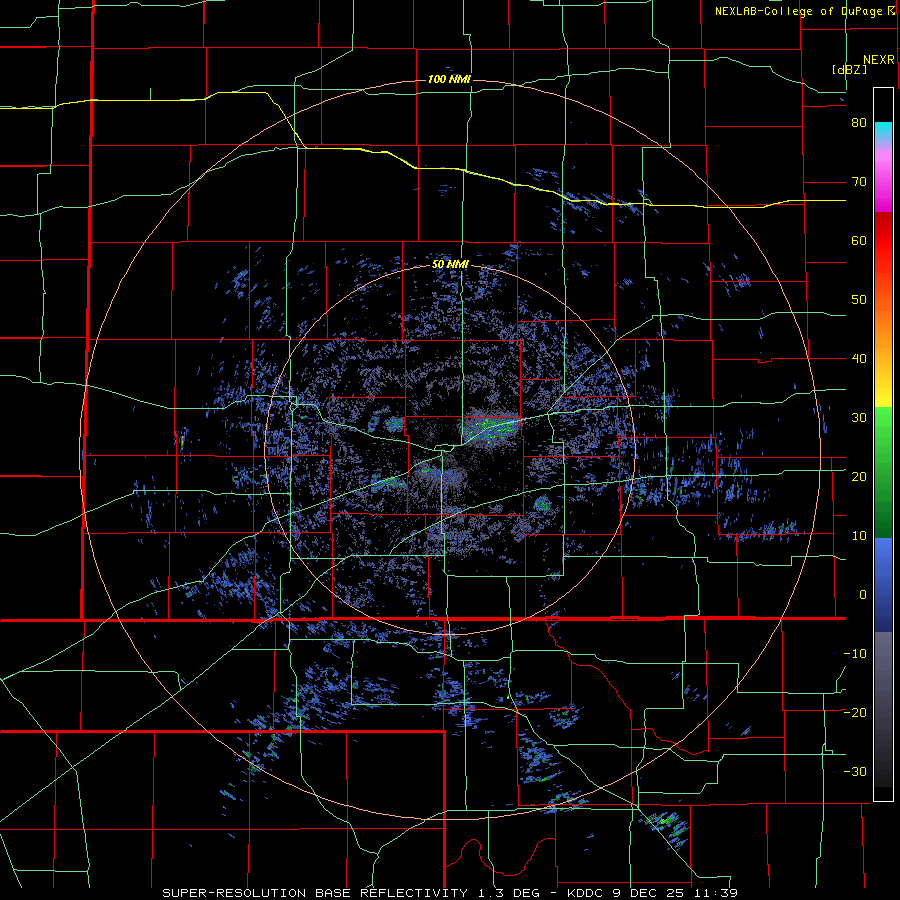Click the gray segment of color bar
This screenshot has height=900, width=900.
click(x=883, y=666)
